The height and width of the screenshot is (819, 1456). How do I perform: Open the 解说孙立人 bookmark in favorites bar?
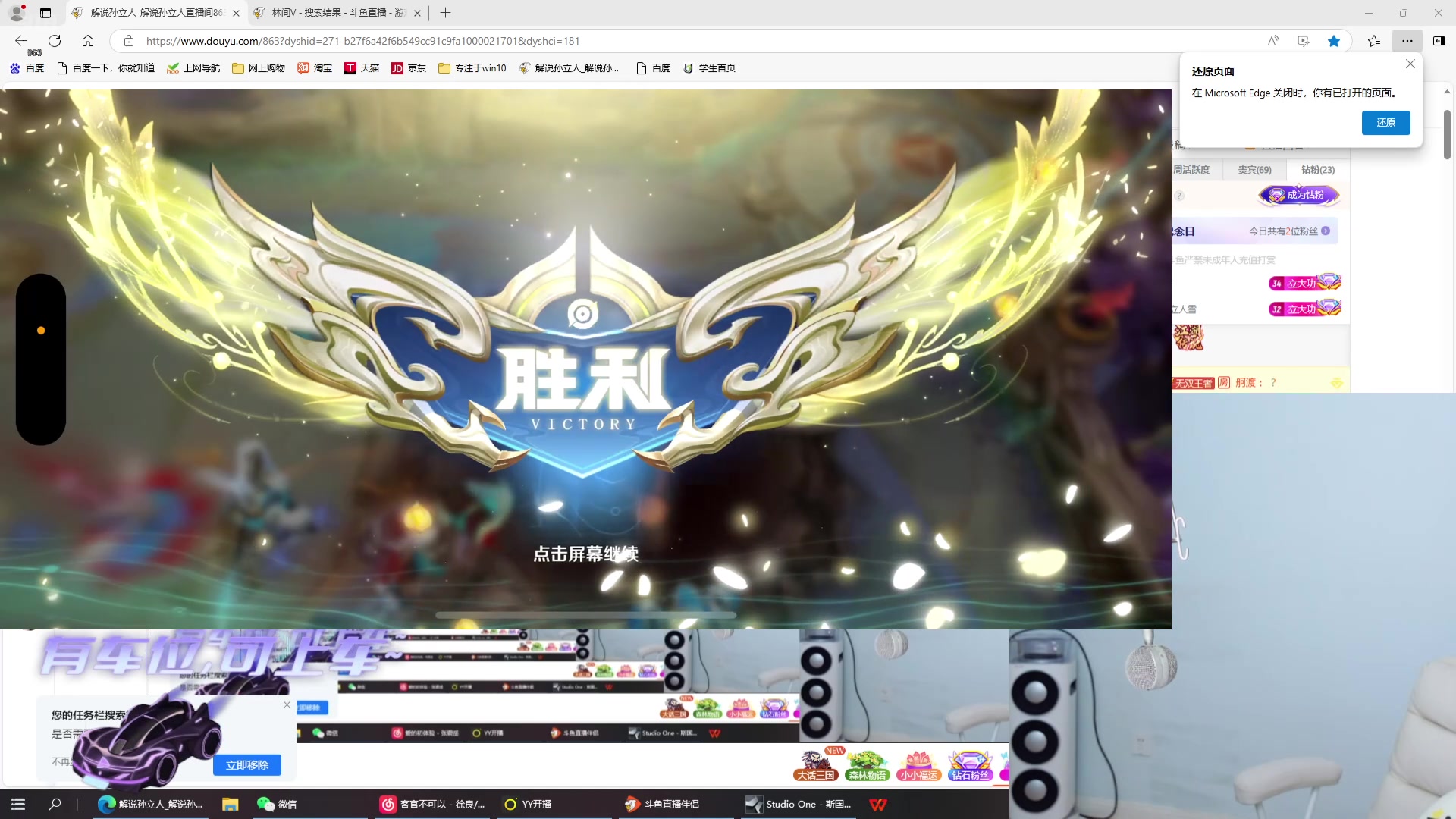tap(569, 68)
